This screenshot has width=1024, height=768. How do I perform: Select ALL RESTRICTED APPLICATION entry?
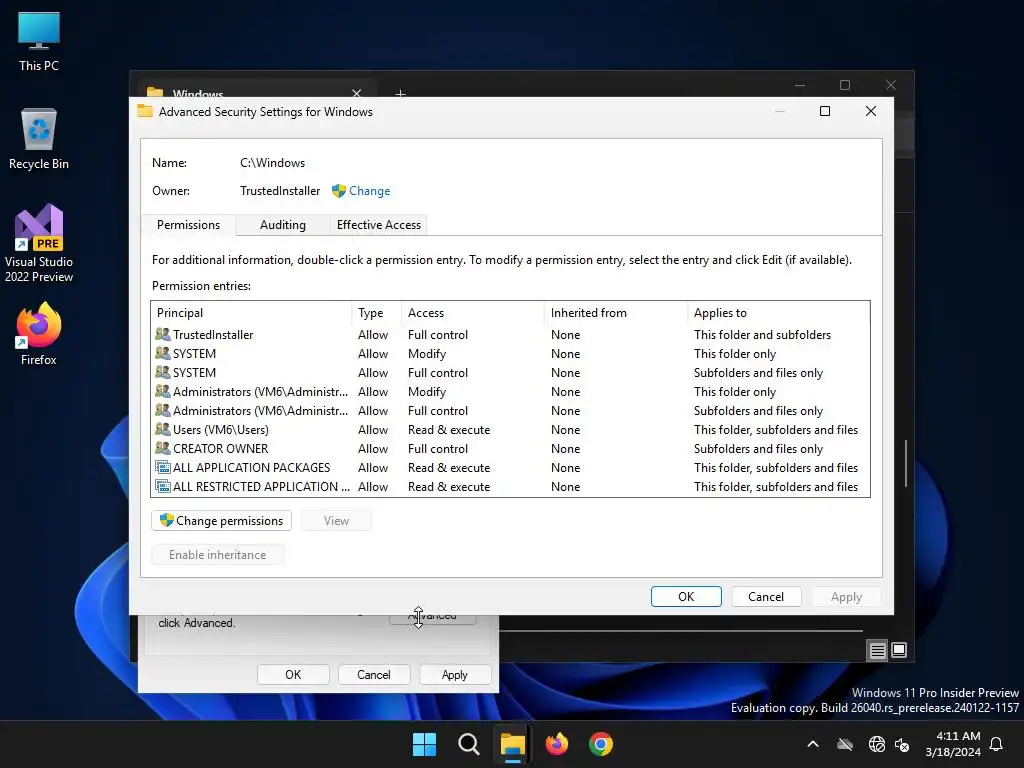(510, 487)
